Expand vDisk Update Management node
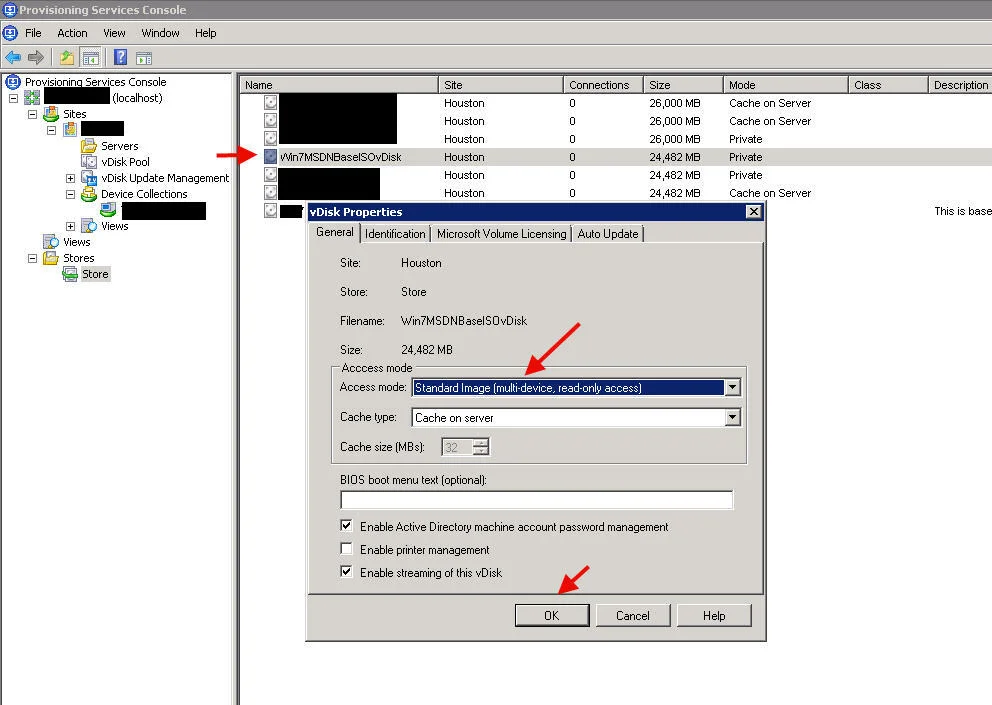The height and width of the screenshot is (705, 992). [70, 178]
